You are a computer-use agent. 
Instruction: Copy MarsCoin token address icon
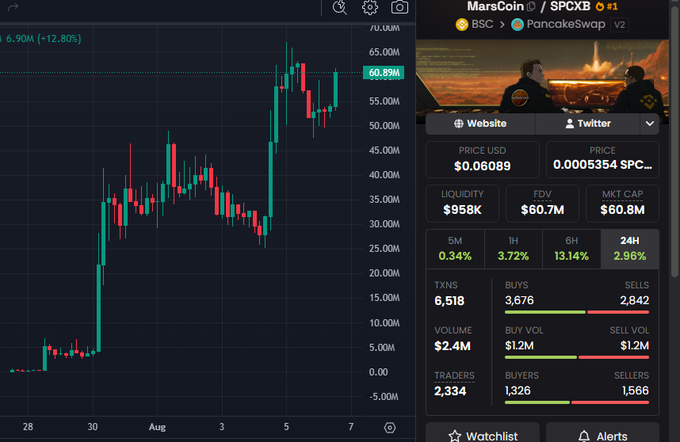coord(531,7)
